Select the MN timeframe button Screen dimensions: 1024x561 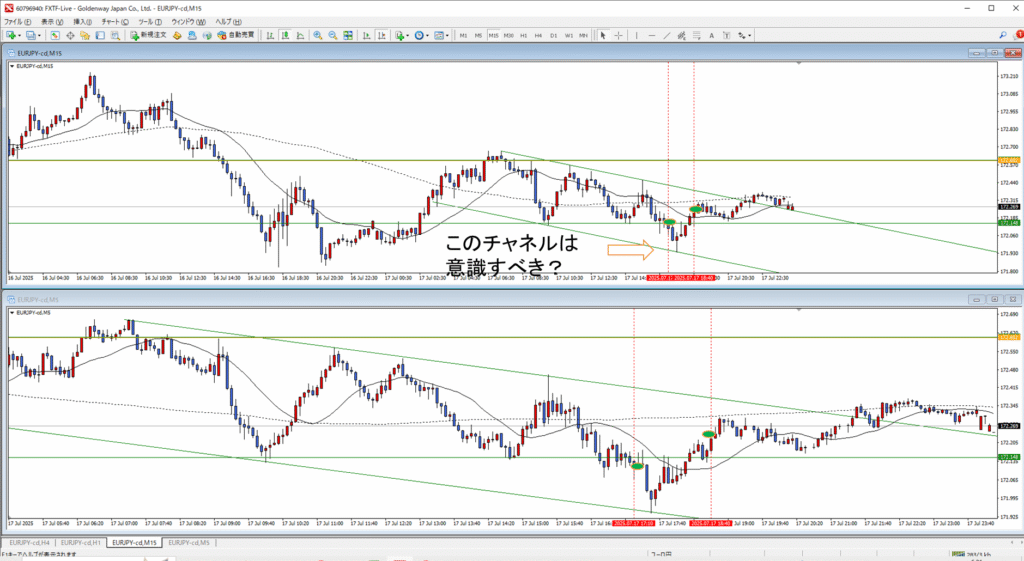tap(583, 35)
